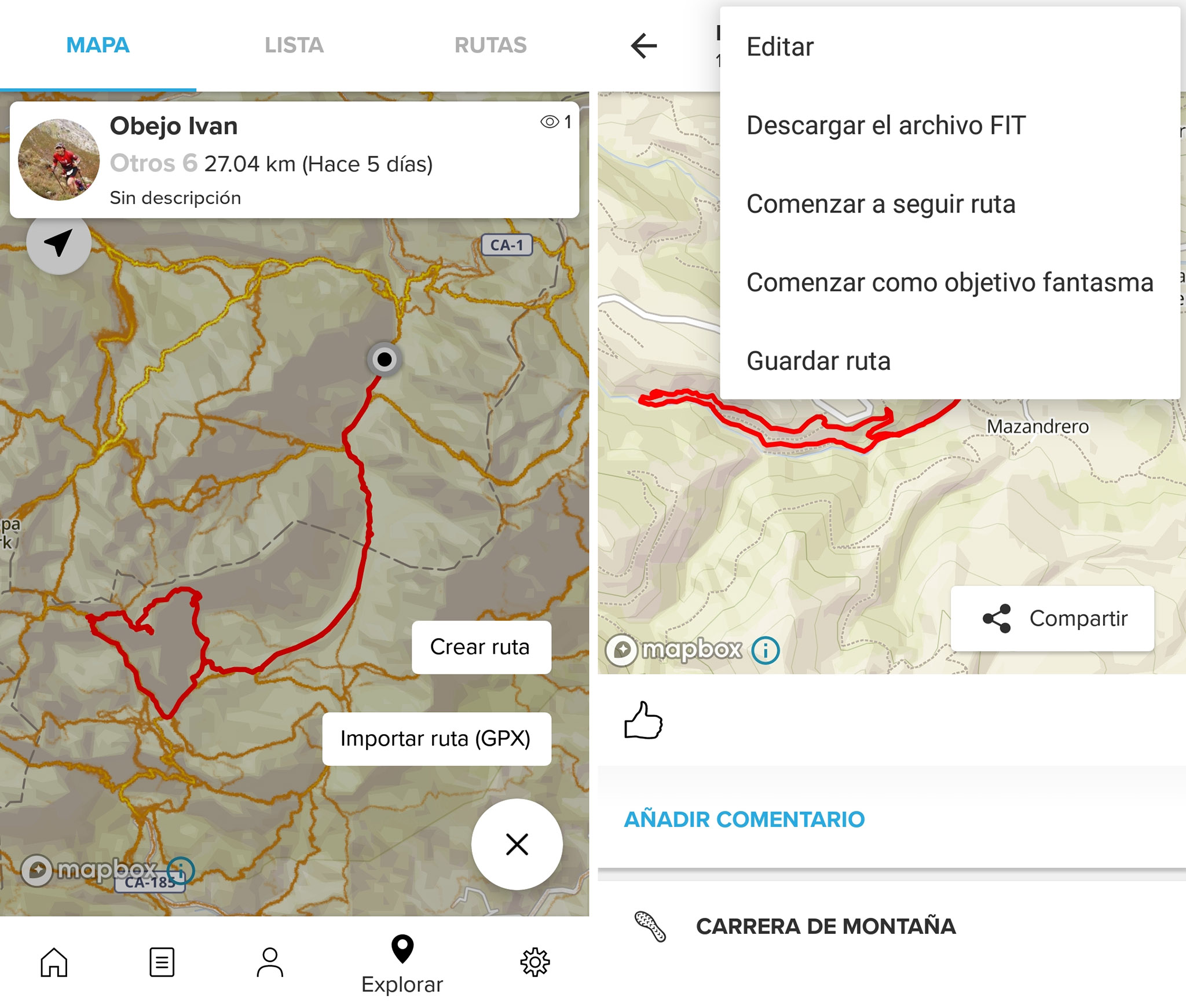
Task: Open the settings gear icon
Action: [535, 962]
